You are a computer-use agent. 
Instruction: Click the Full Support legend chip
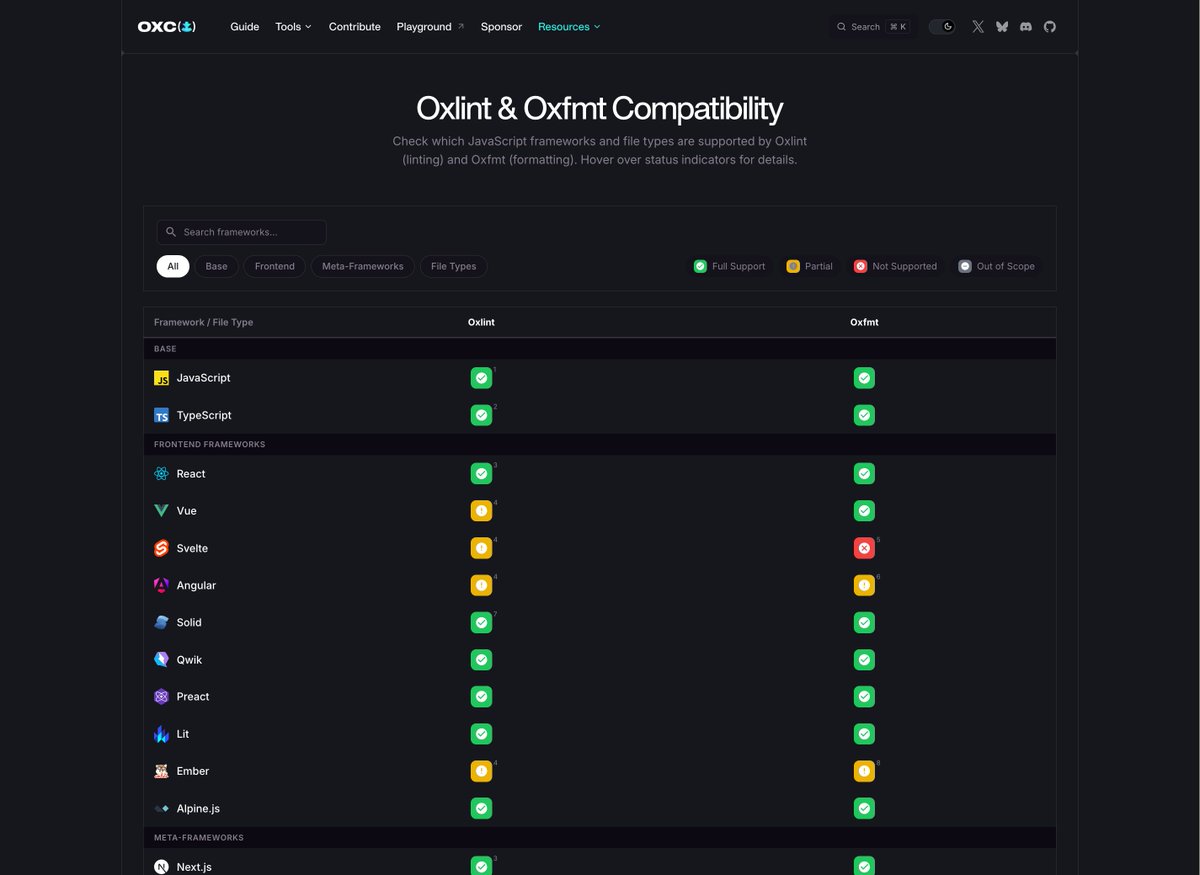[730, 266]
